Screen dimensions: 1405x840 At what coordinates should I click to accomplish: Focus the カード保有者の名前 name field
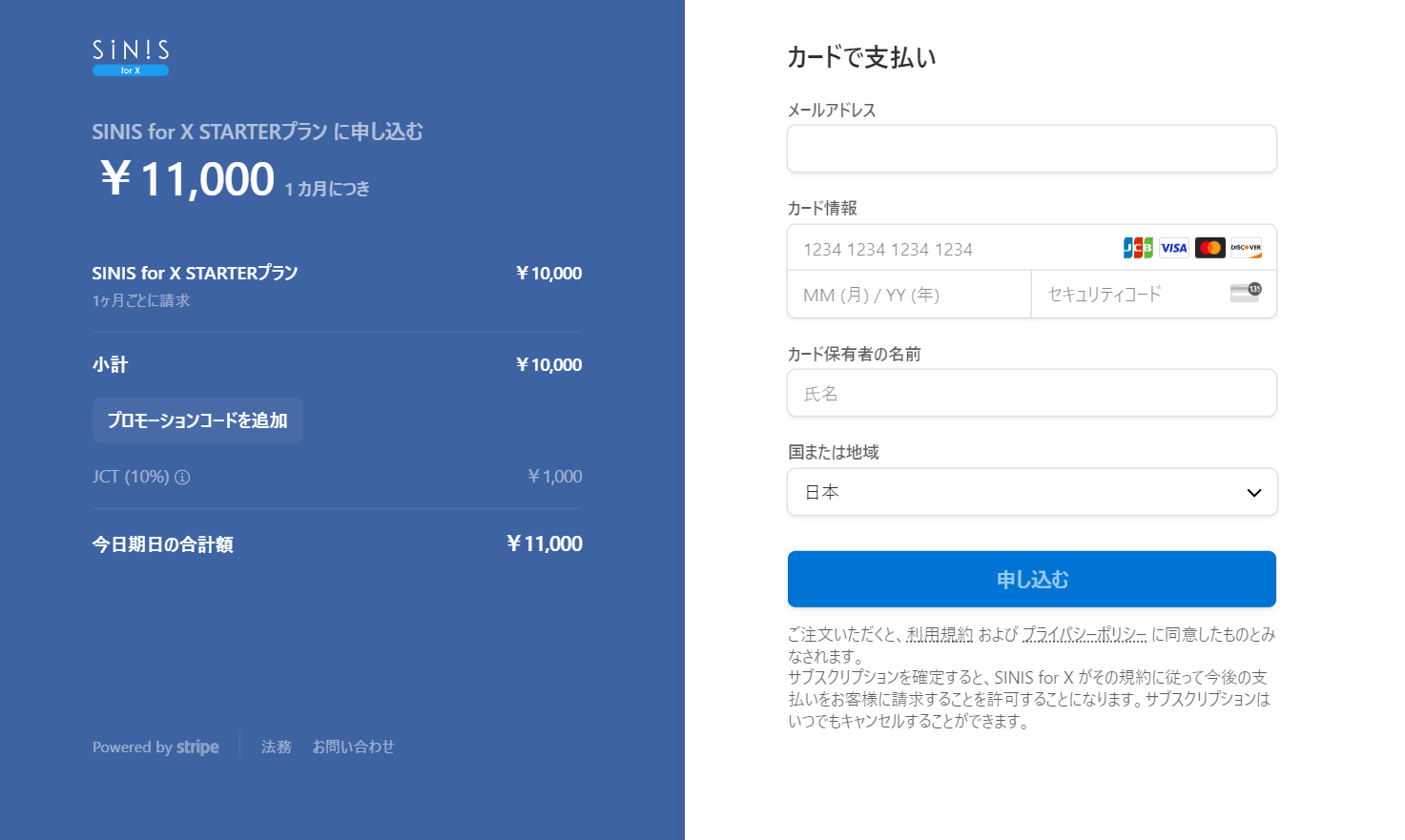[1032, 393]
